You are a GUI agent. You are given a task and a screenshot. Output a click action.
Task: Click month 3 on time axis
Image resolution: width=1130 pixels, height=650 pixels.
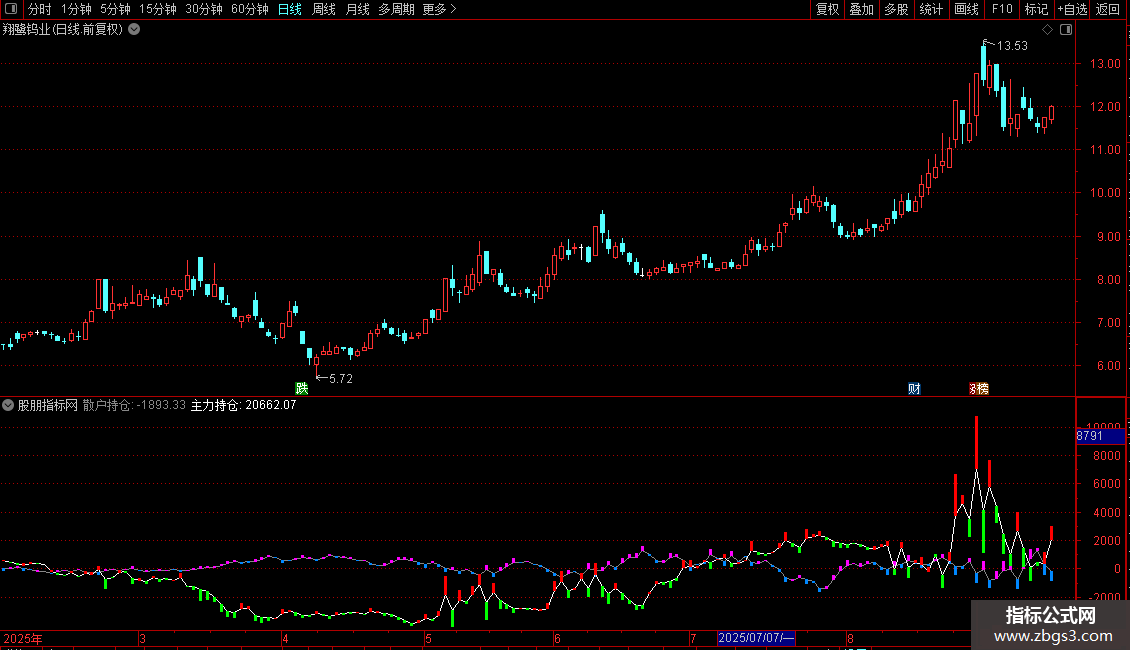point(143,638)
